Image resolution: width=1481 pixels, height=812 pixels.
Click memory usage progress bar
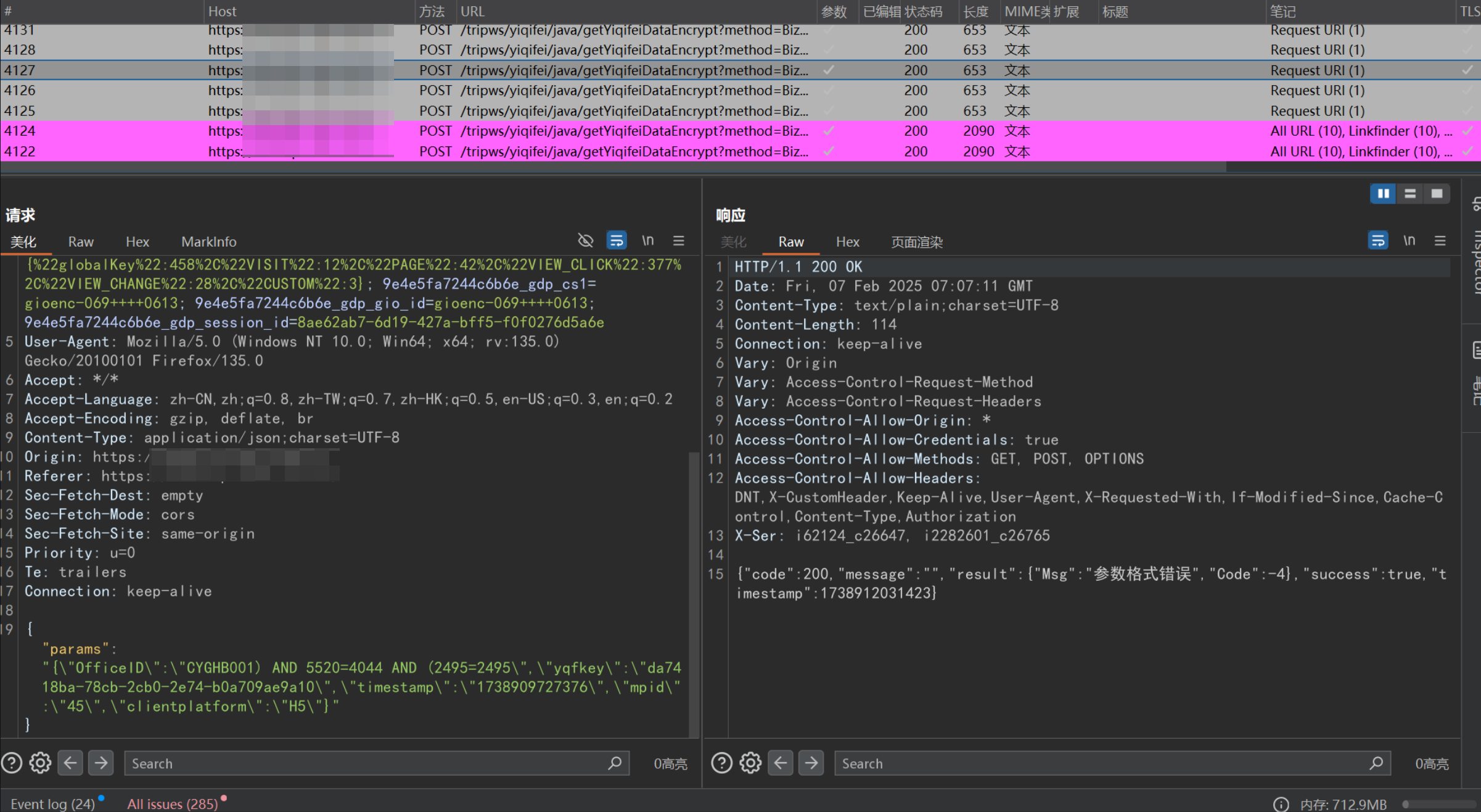click(x=1440, y=804)
